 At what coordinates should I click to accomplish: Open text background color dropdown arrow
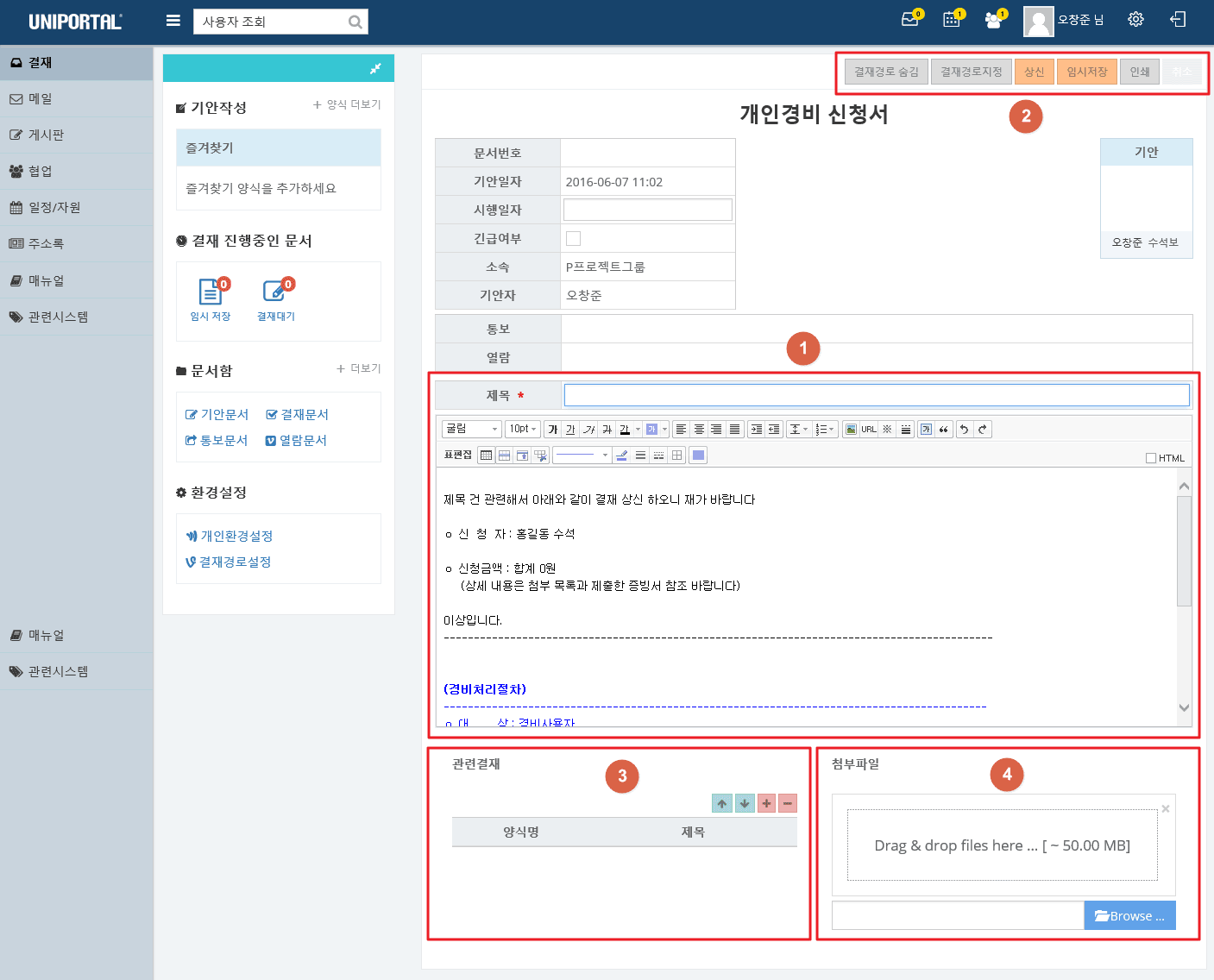click(x=665, y=429)
